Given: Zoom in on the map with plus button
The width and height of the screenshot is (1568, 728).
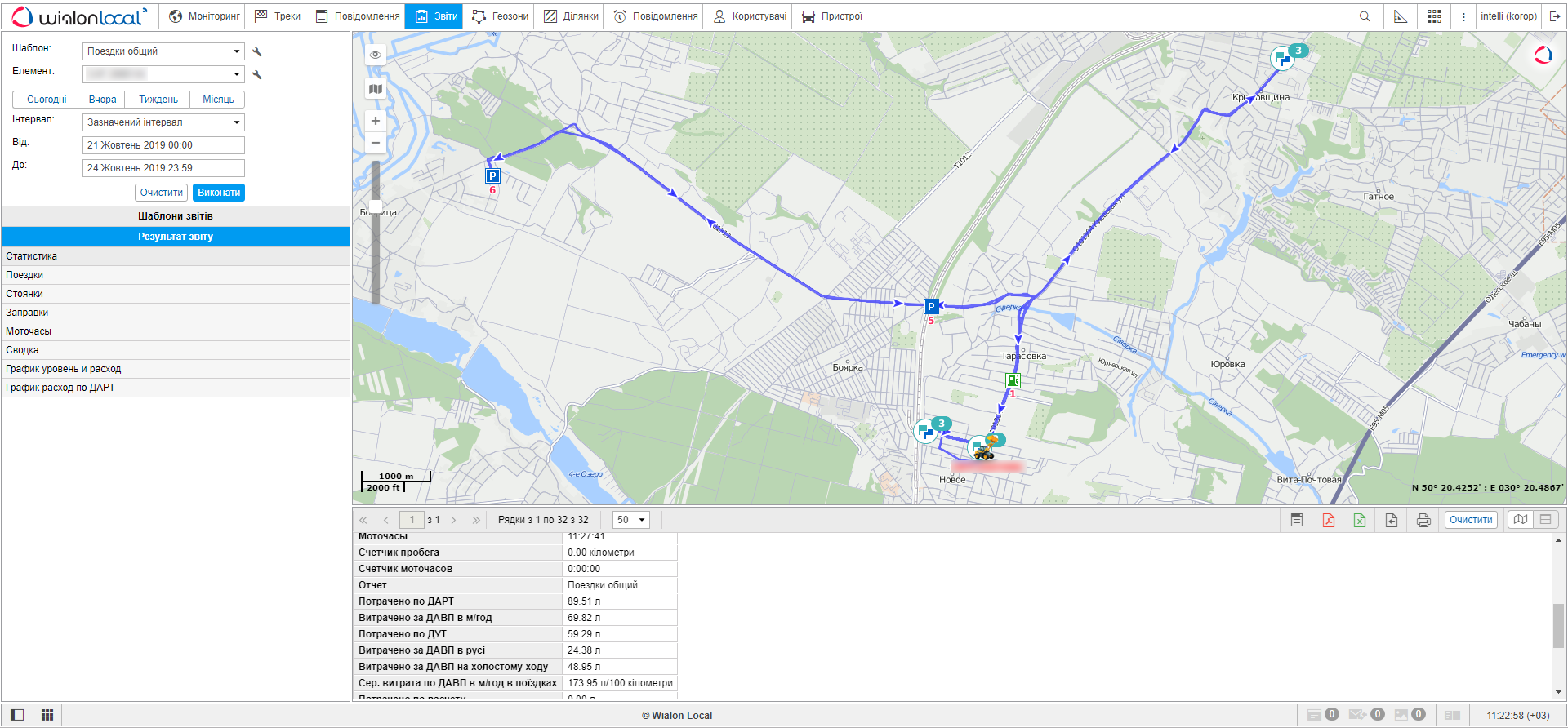Looking at the screenshot, I should click(x=376, y=121).
